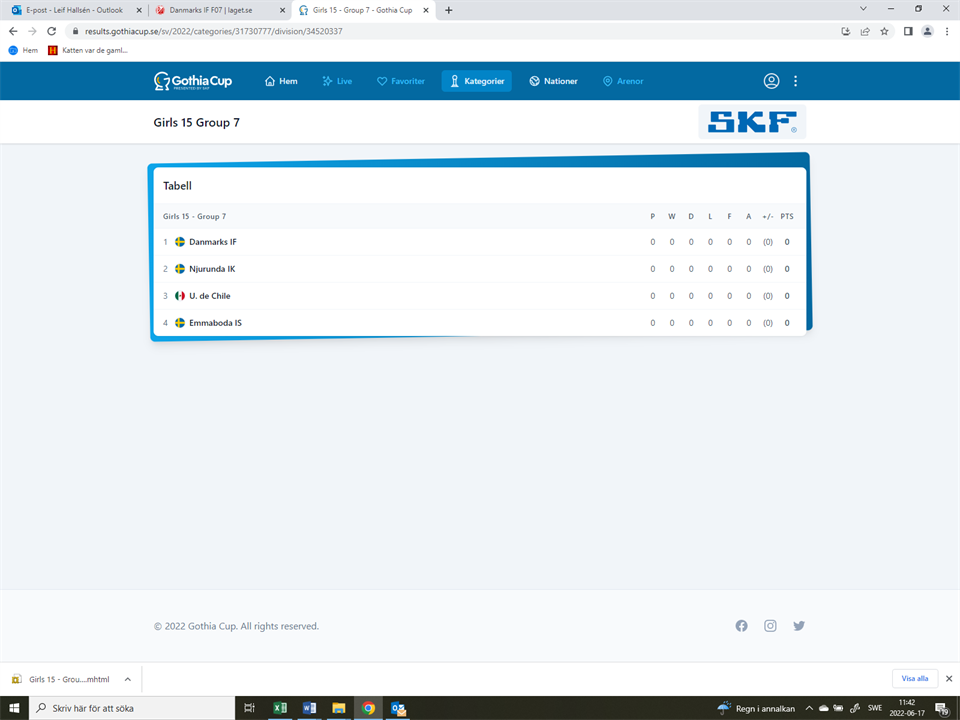Click the Visa alla downloads button

(x=915, y=678)
